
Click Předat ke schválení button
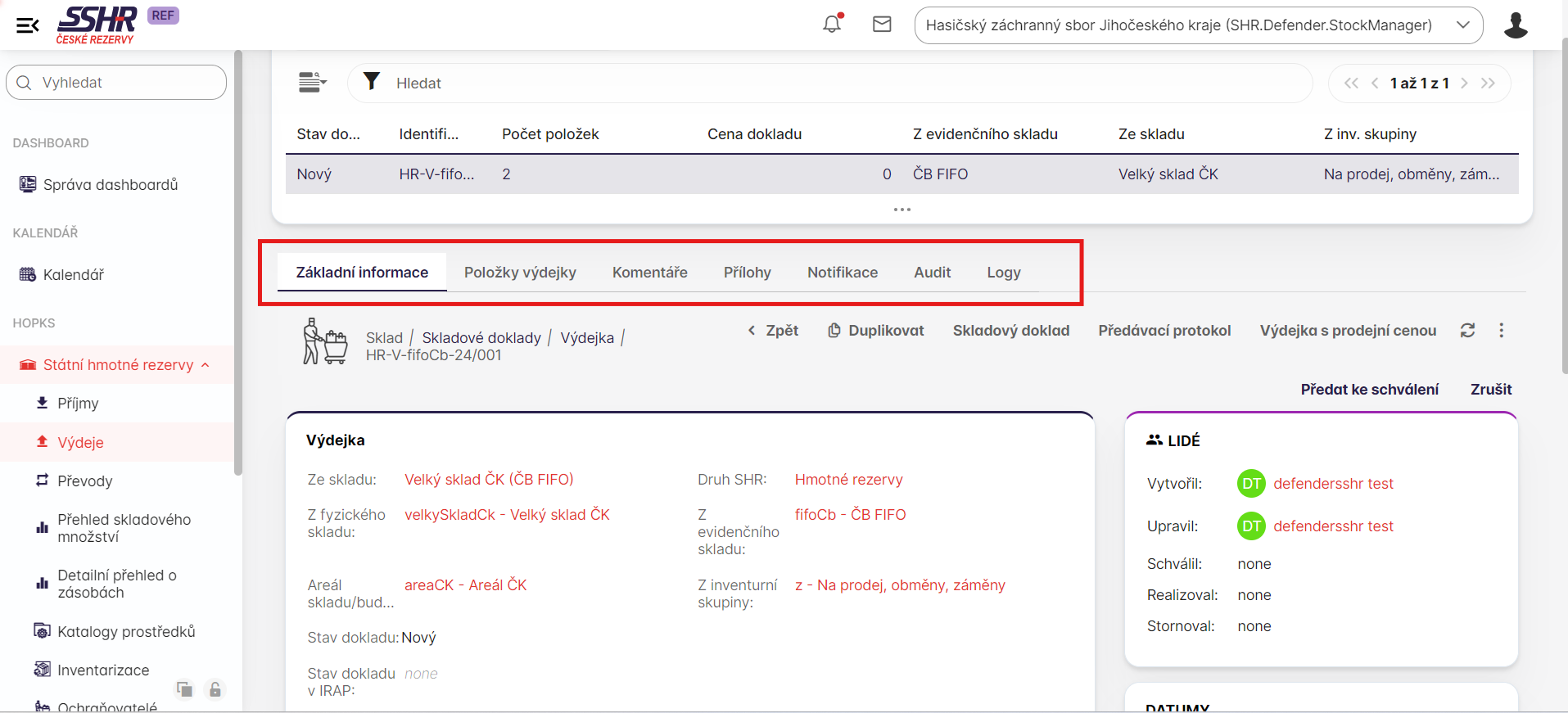pyautogui.click(x=1369, y=390)
